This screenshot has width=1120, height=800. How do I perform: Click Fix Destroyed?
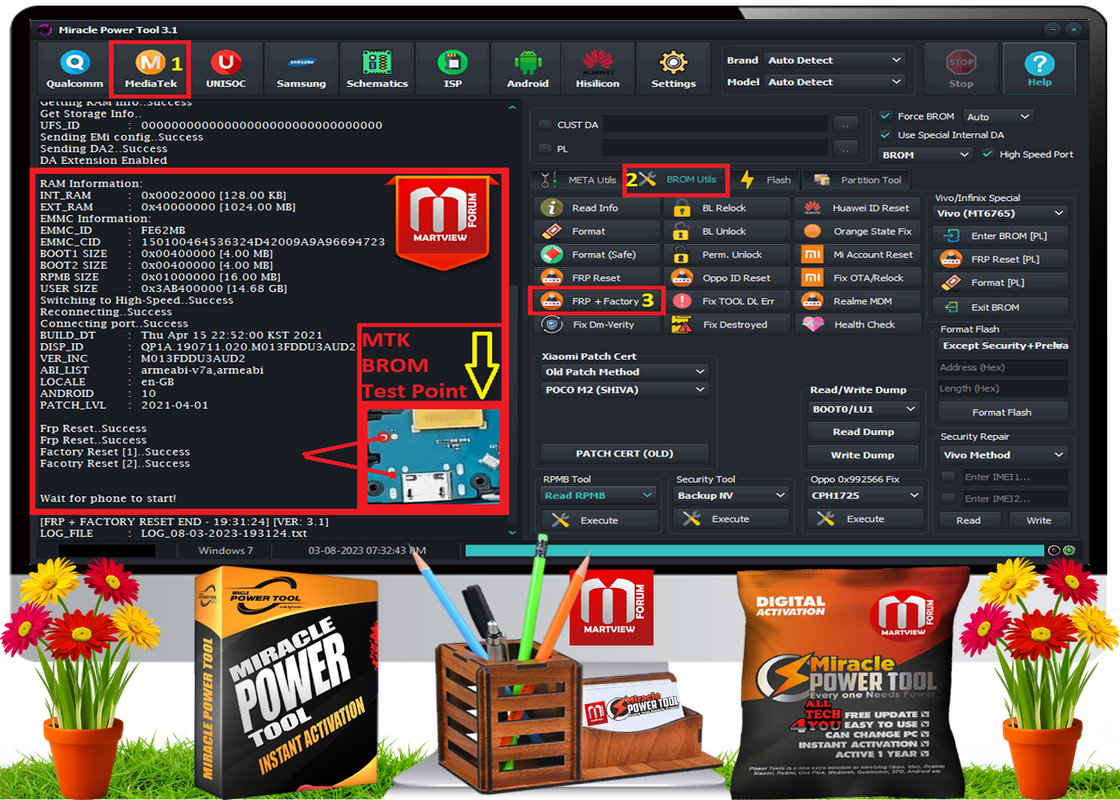(x=727, y=324)
